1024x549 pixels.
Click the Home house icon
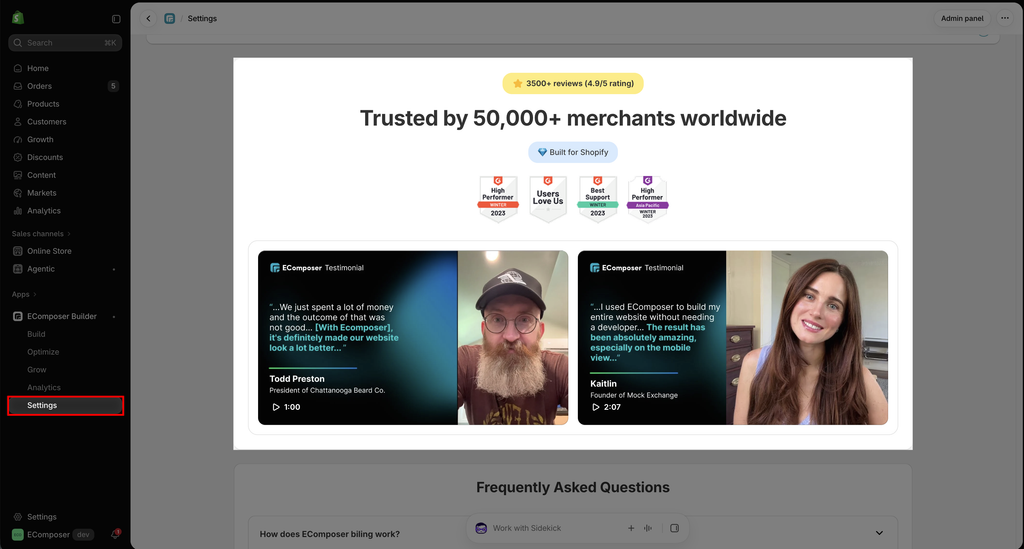coord(18,68)
